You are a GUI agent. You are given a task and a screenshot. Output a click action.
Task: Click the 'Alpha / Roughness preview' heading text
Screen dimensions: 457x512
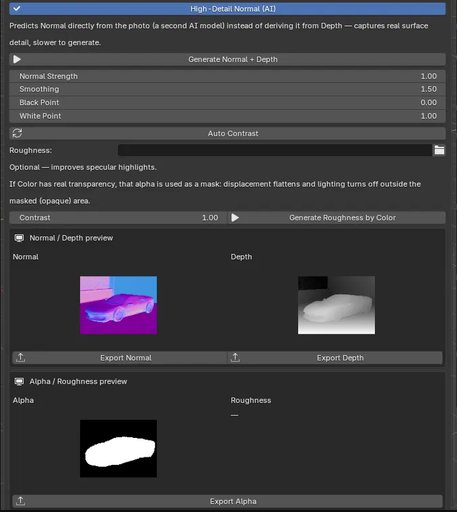click(78, 381)
